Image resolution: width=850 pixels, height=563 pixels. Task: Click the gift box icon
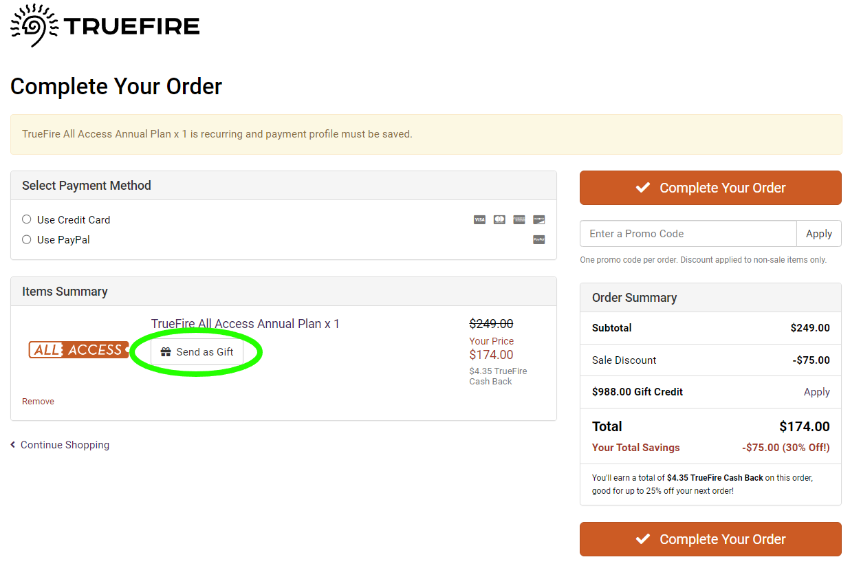(x=166, y=352)
